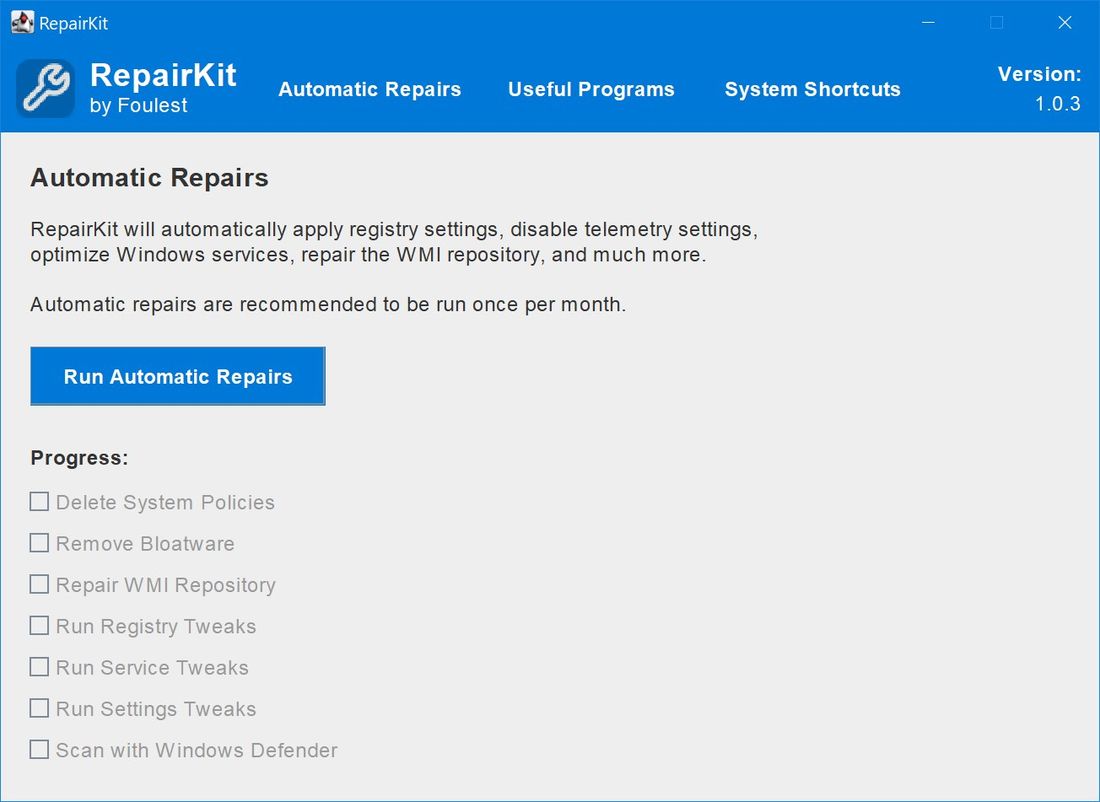The width and height of the screenshot is (1100, 802).
Task: Check the Delete System Policies checkbox
Action: pos(39,501)
